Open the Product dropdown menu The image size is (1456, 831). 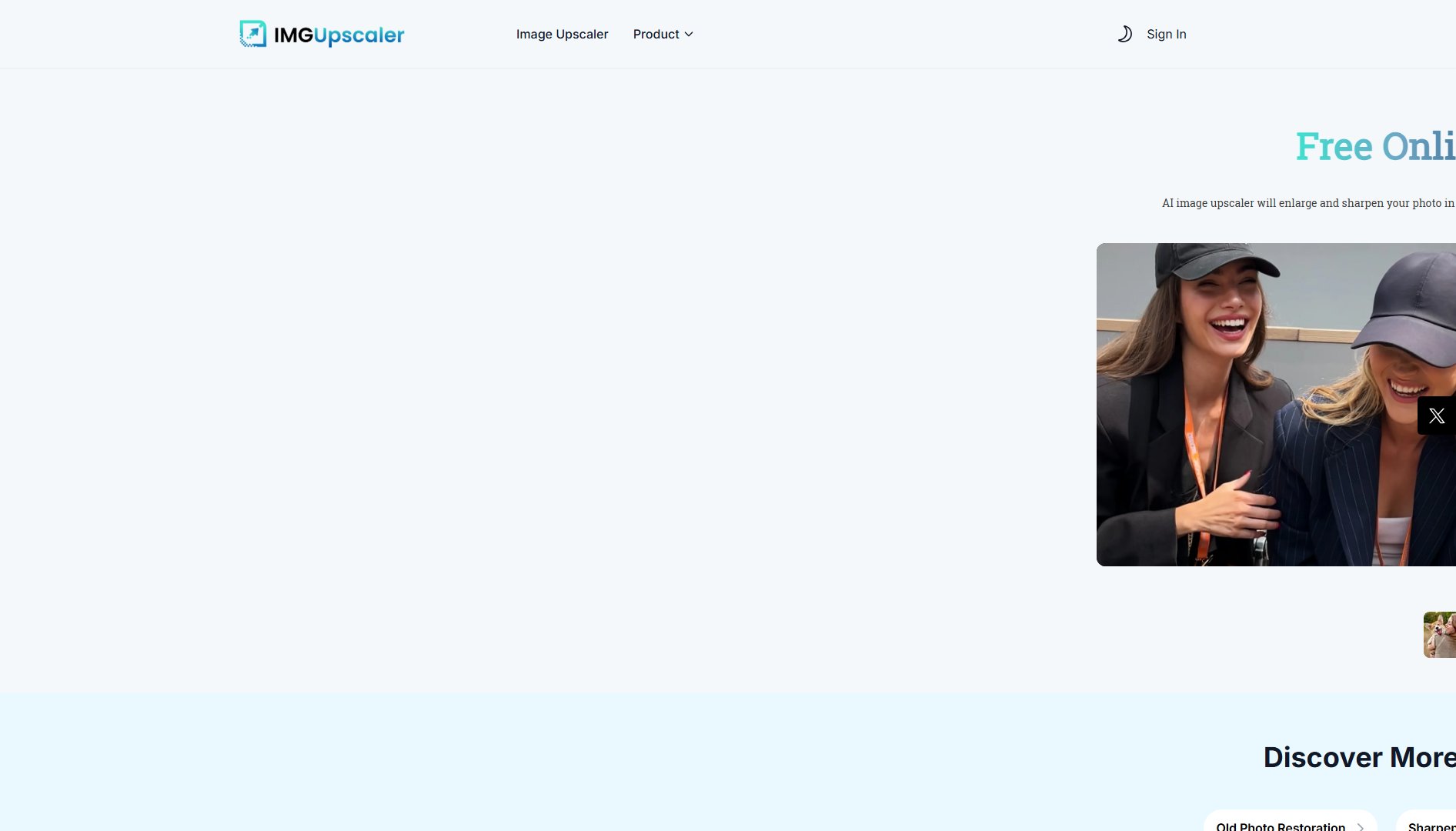[656, 34]
